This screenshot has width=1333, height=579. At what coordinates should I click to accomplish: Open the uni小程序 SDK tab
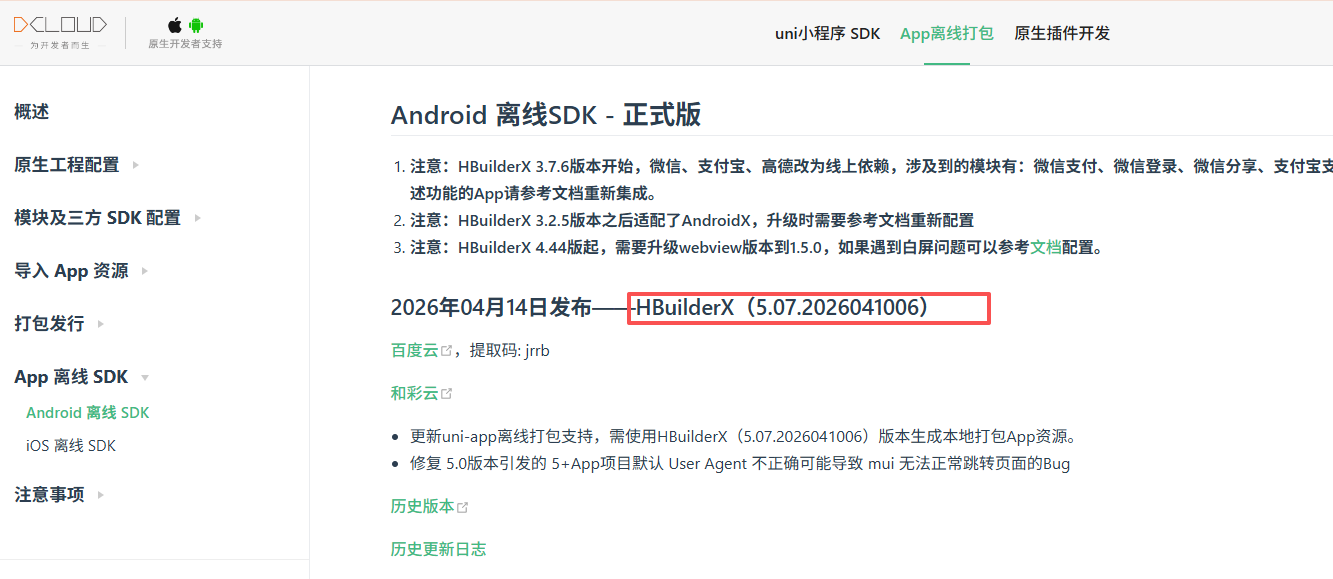coord(828,33)
